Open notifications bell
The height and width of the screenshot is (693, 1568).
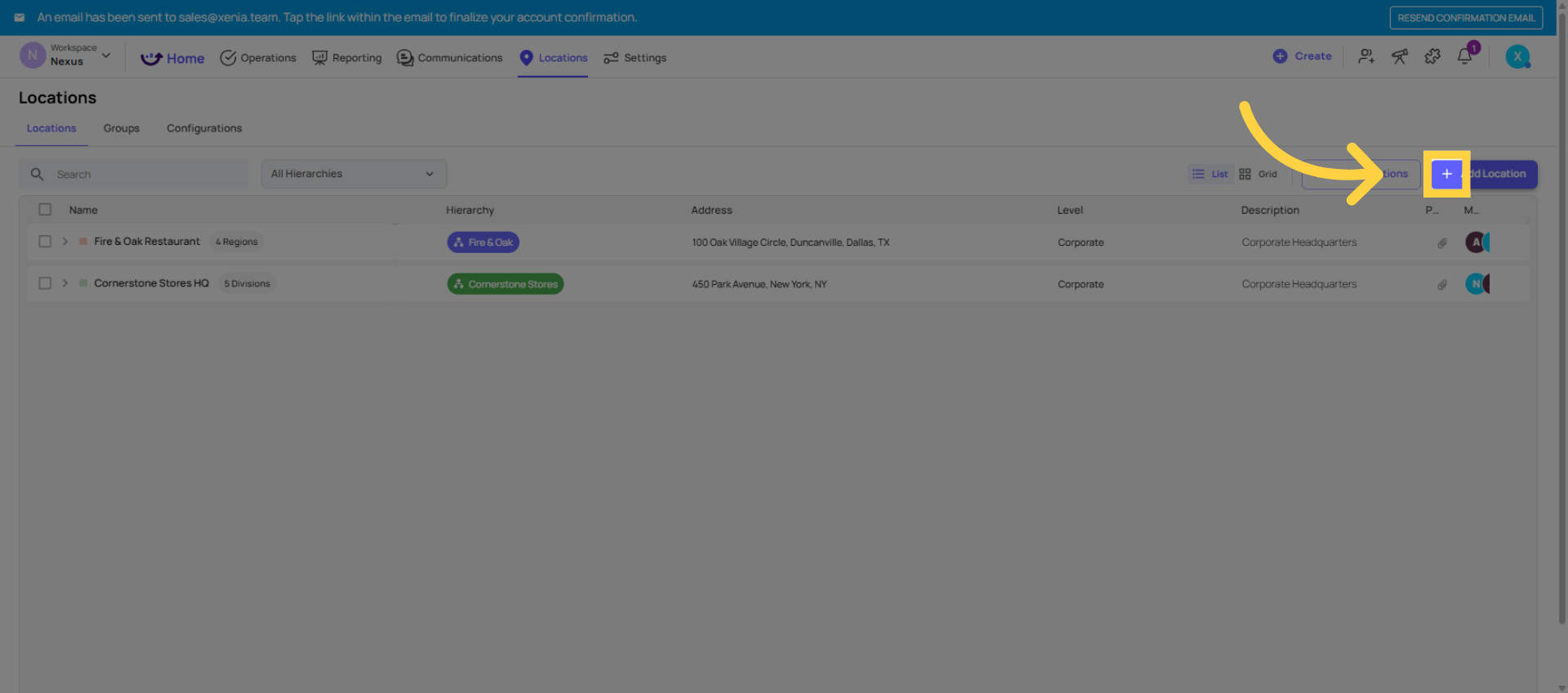1465,56
